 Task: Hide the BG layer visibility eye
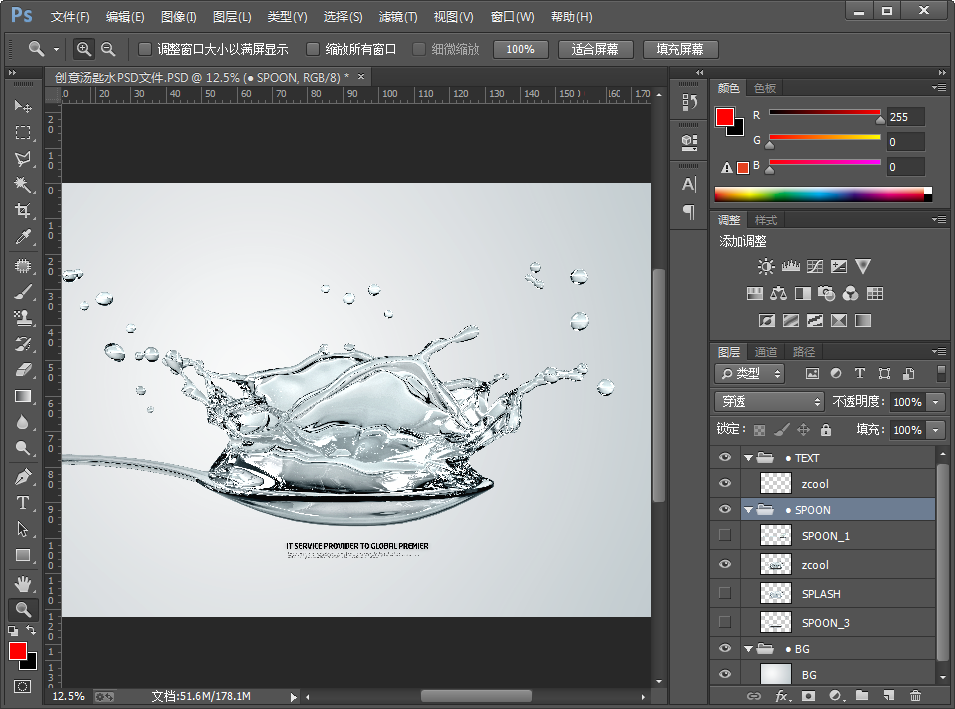point(725,675)
